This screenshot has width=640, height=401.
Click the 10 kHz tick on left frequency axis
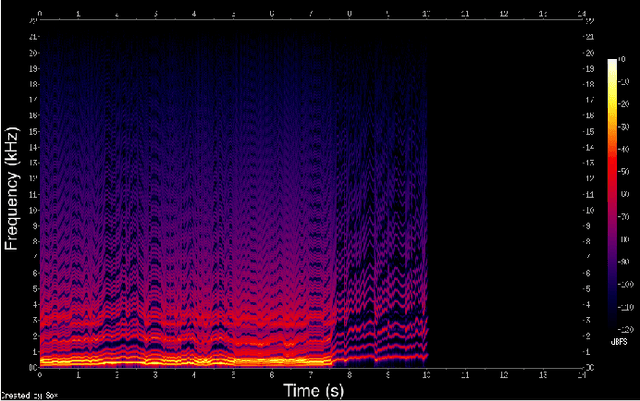33,210
